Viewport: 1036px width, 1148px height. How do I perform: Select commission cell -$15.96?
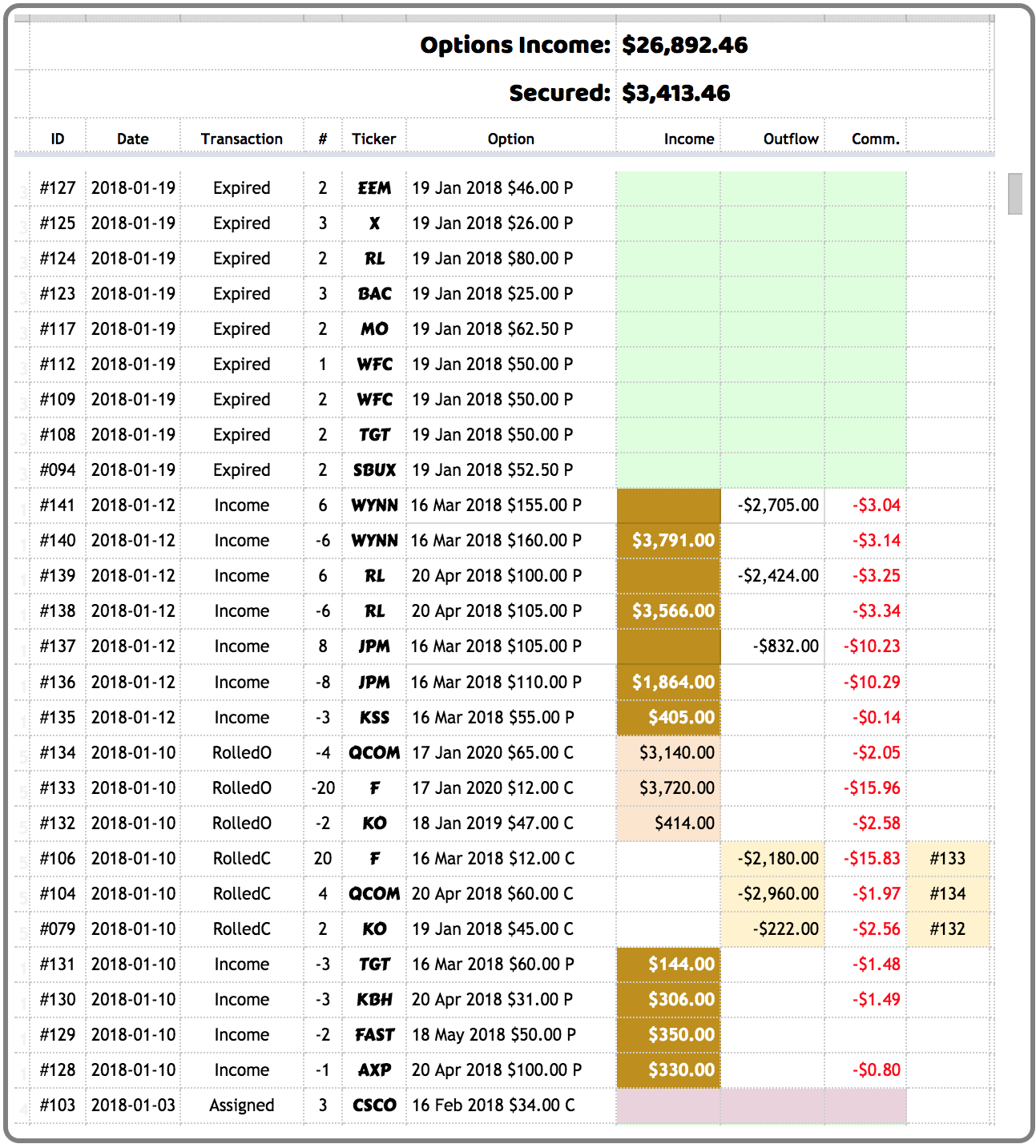click(x=866, y=788)
